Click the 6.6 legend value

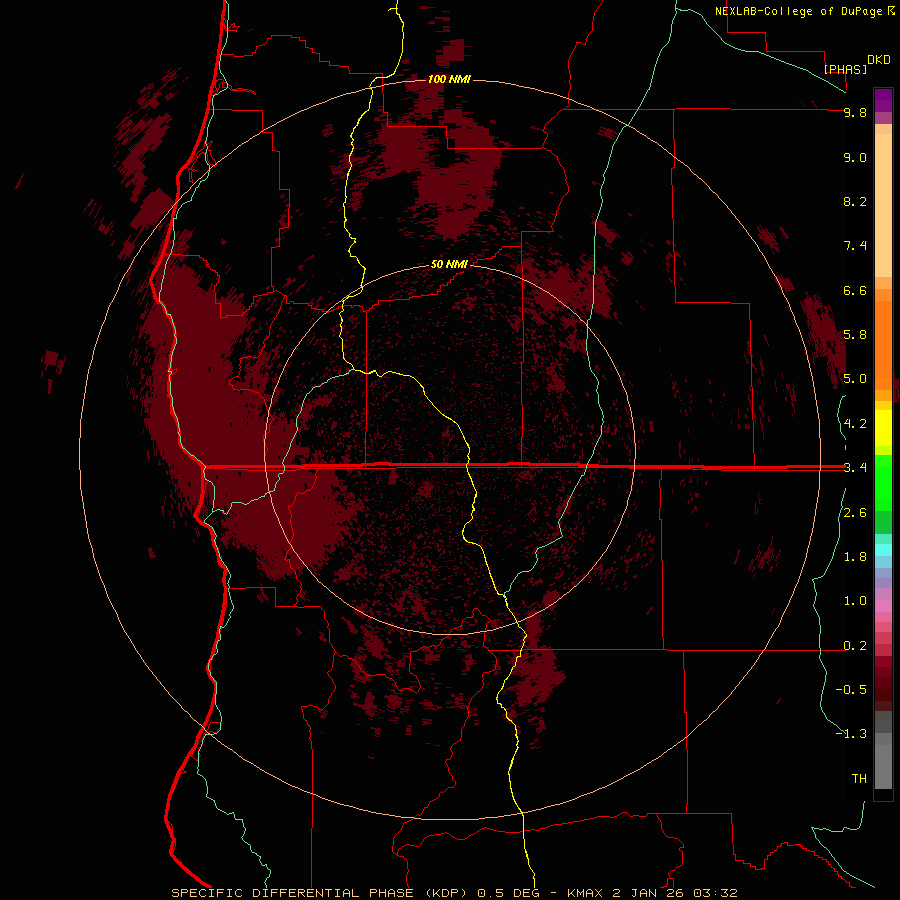855,290
